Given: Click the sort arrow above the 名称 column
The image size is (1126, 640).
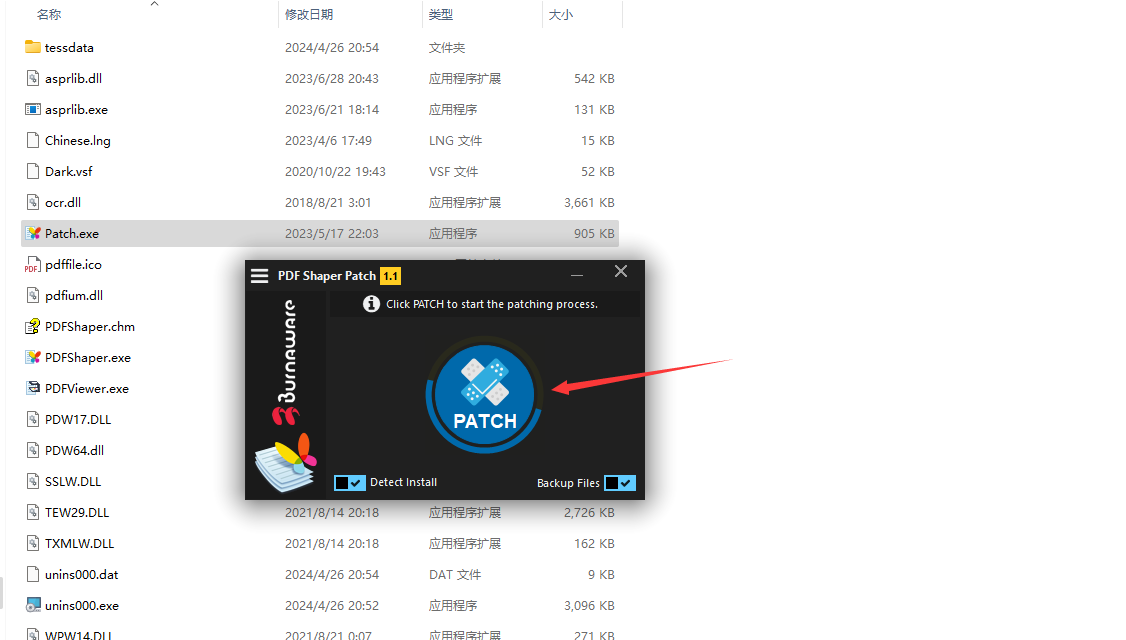Looking at the screenshot, I should tap(154, 4).
